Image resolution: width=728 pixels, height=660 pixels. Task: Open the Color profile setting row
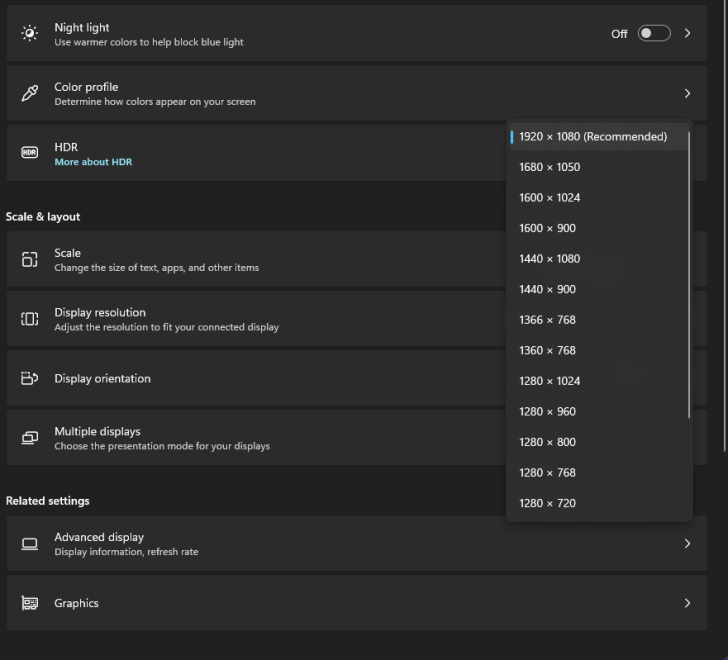coord(357,93)
